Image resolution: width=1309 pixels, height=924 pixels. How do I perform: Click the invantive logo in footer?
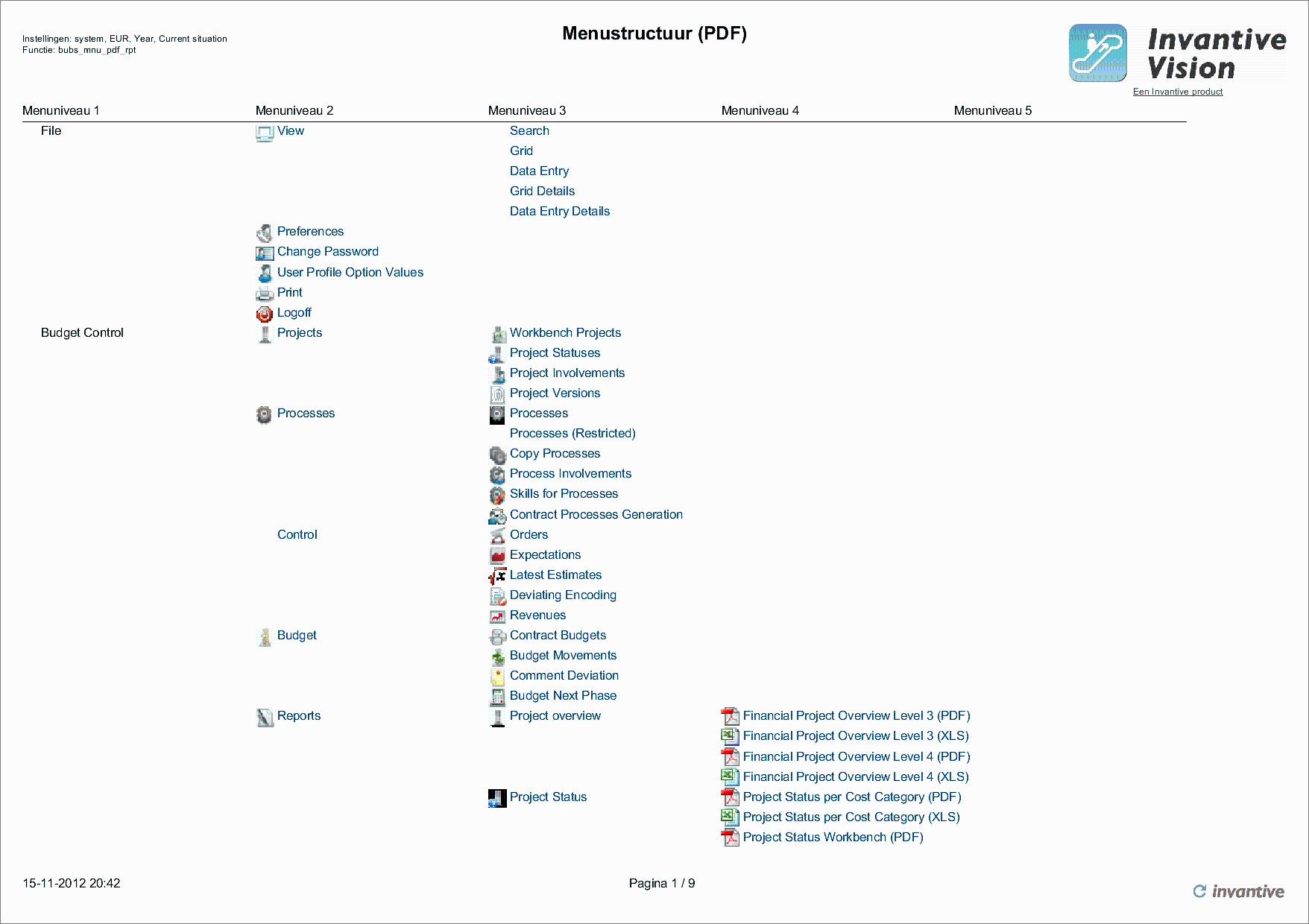click(x=1239, y=891)
